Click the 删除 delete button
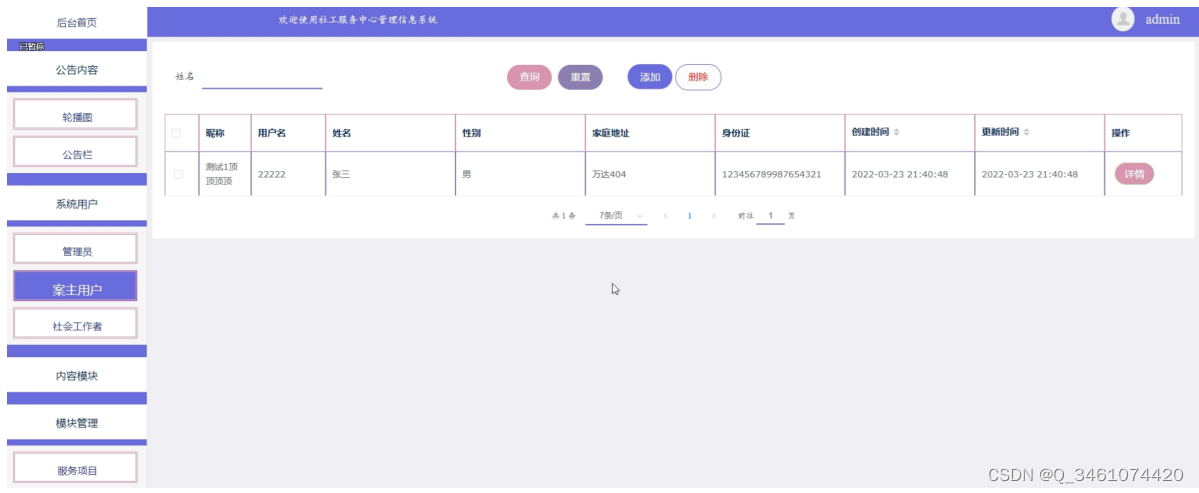This screenshot has width=1199, height=493. [x=698, y=77]
